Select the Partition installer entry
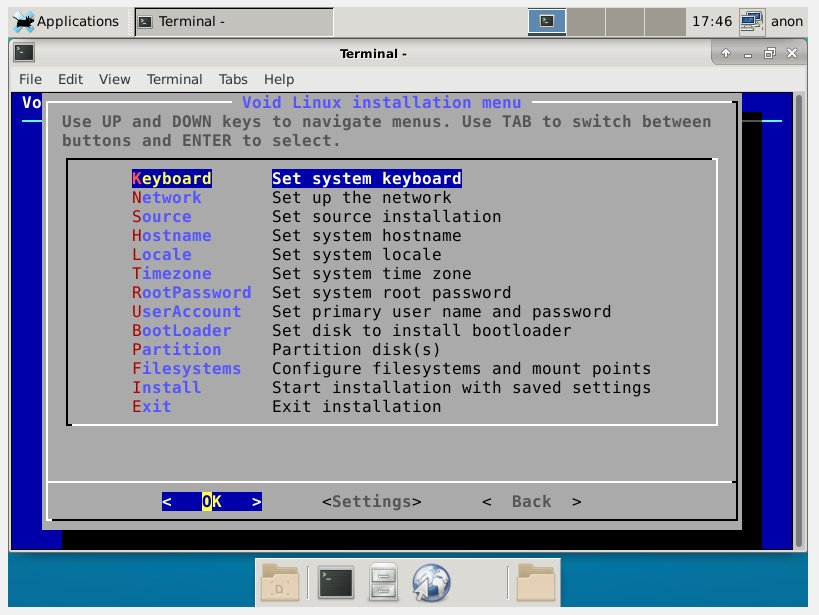819x615 pixels. (177, 350)
